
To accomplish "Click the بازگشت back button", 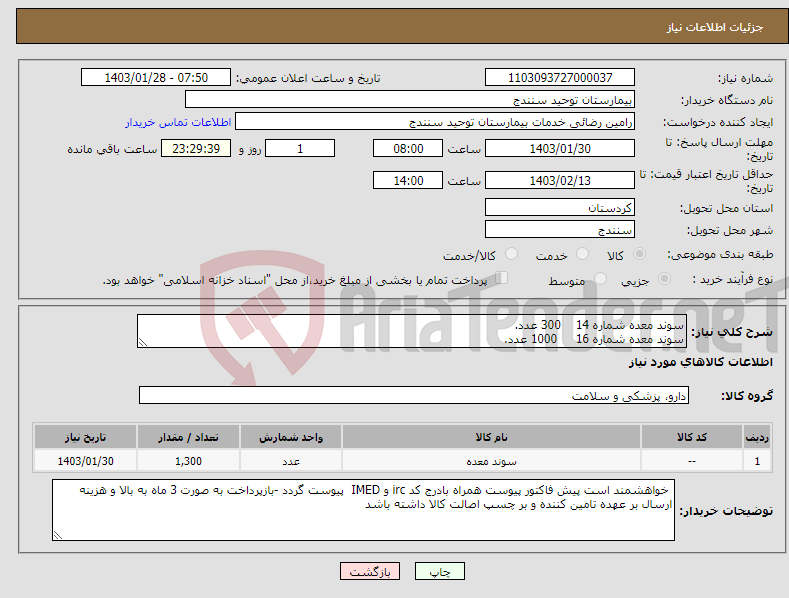I will tap(370, 571).
